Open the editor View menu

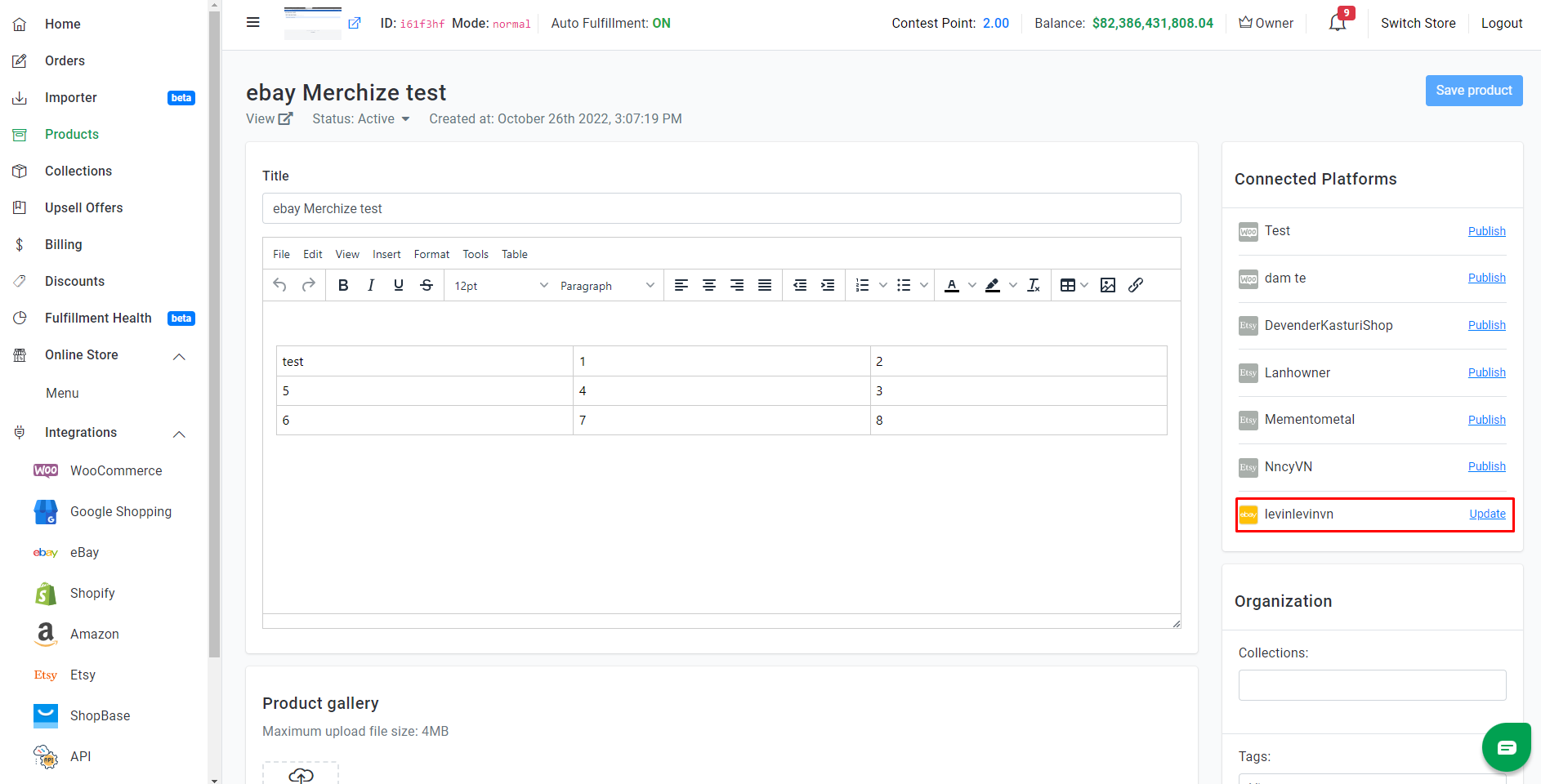(347, 254)
